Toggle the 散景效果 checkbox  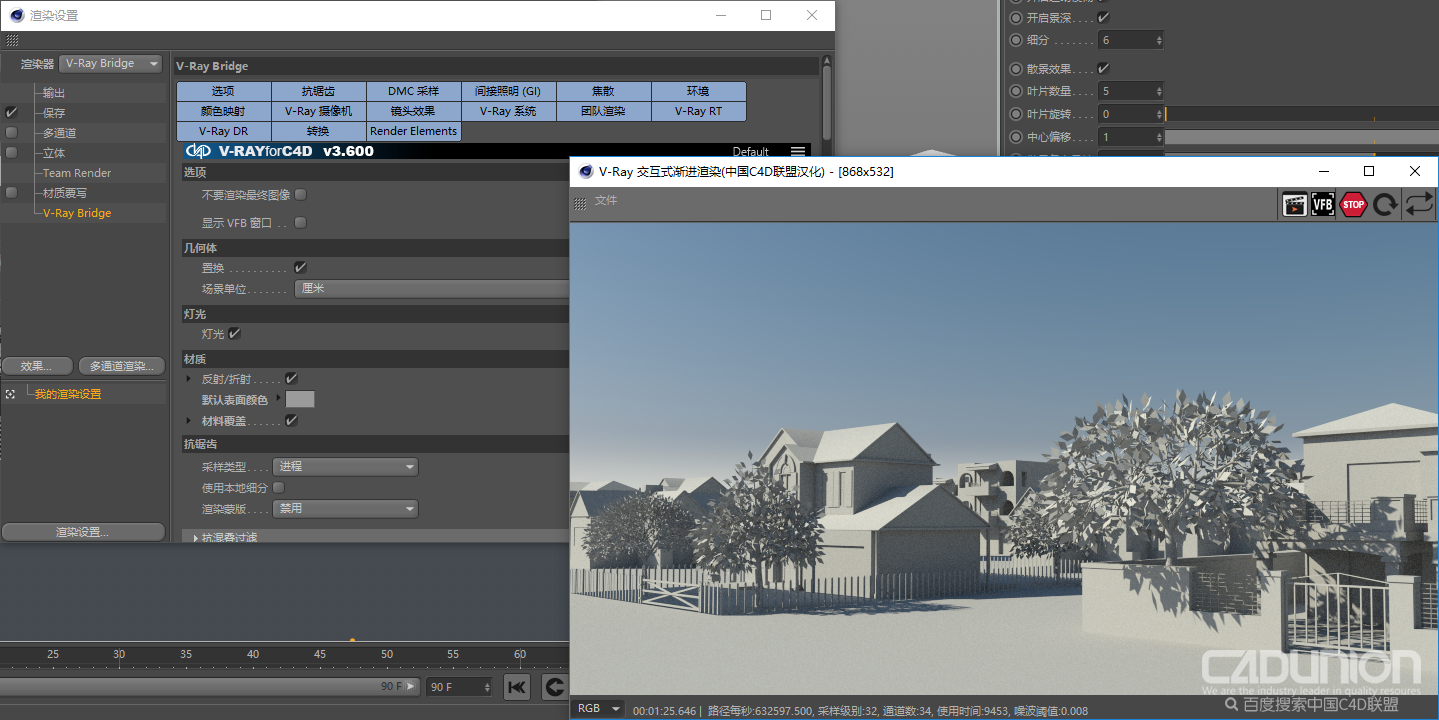click(x=1103, y=69)
